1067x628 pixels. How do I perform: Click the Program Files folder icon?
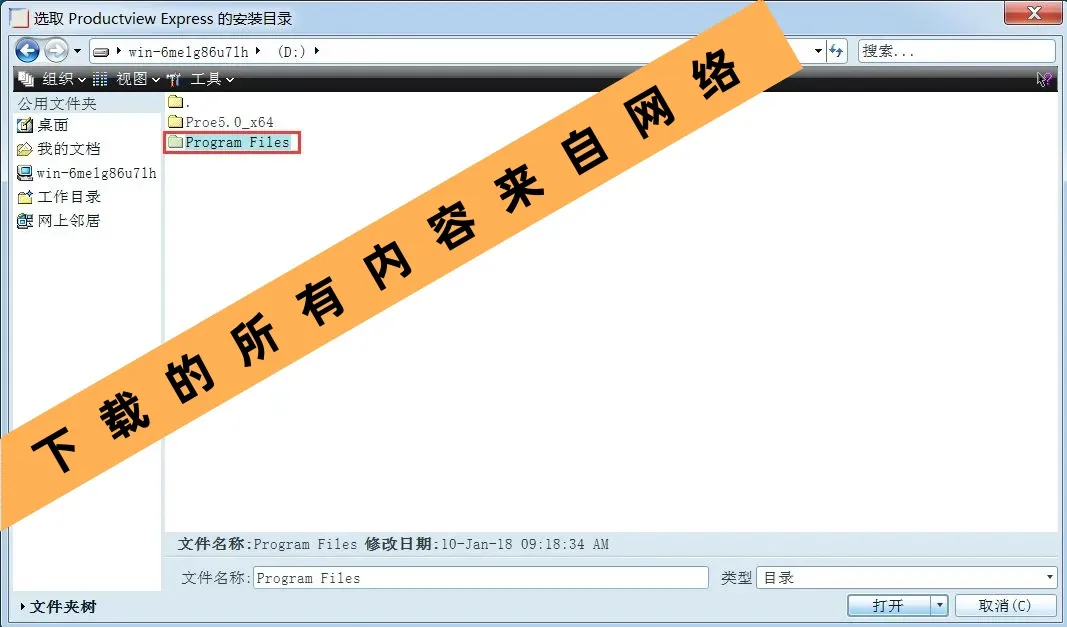(176, 142)
